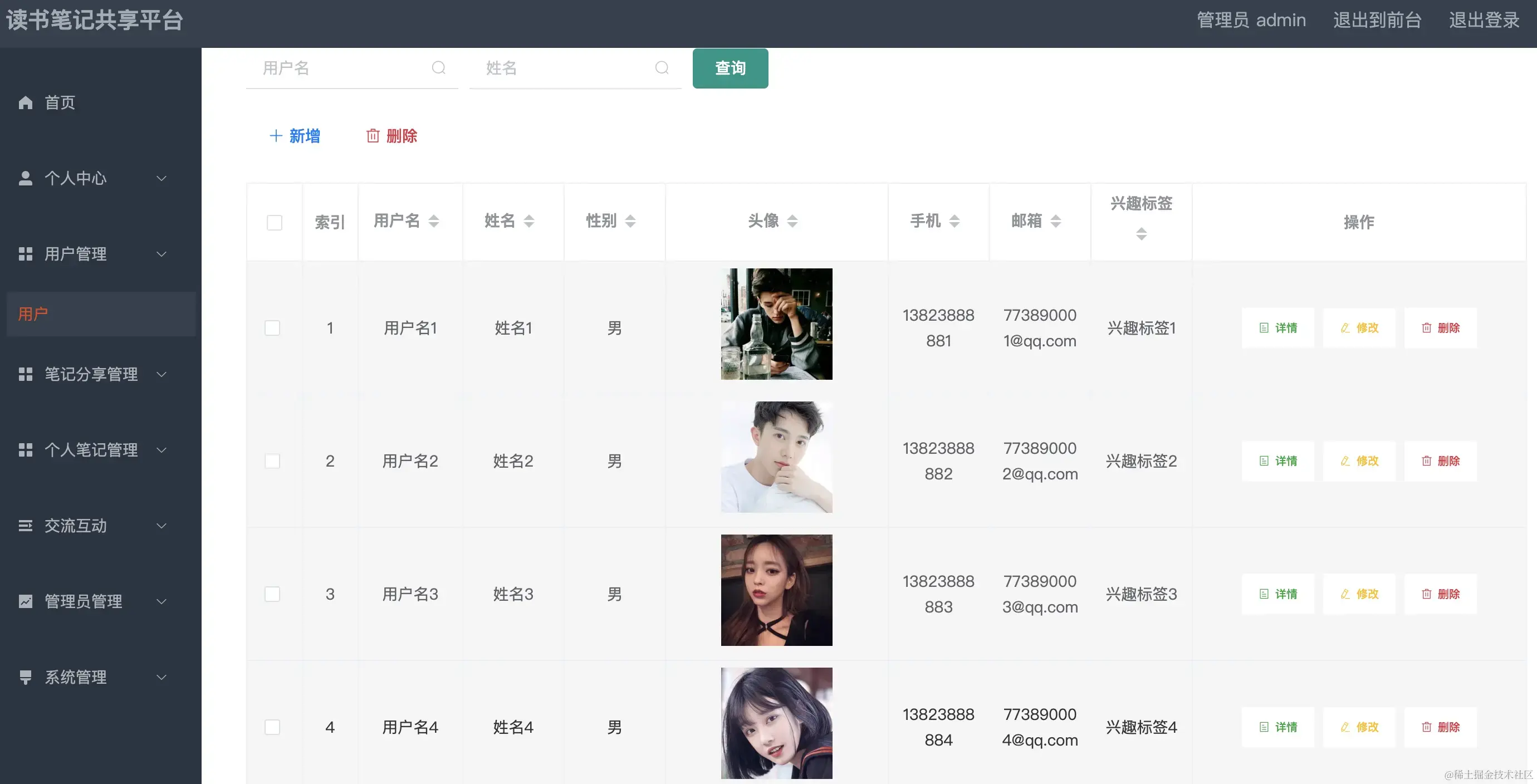Click the avatar thumbnail of 用户名2
The height and width of the screenshot is (784, 1537).
coord(776,457)
